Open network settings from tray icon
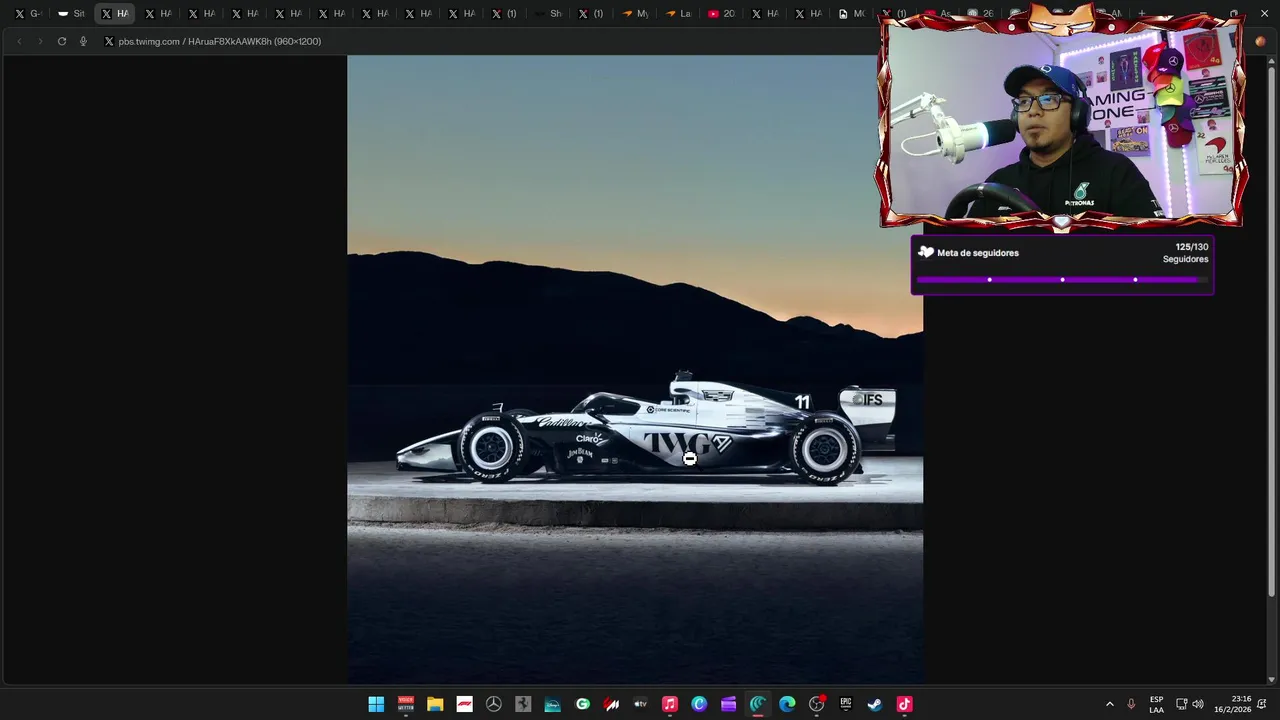The width and height of the screenshot is (1280, 720). click(1181, 704)
